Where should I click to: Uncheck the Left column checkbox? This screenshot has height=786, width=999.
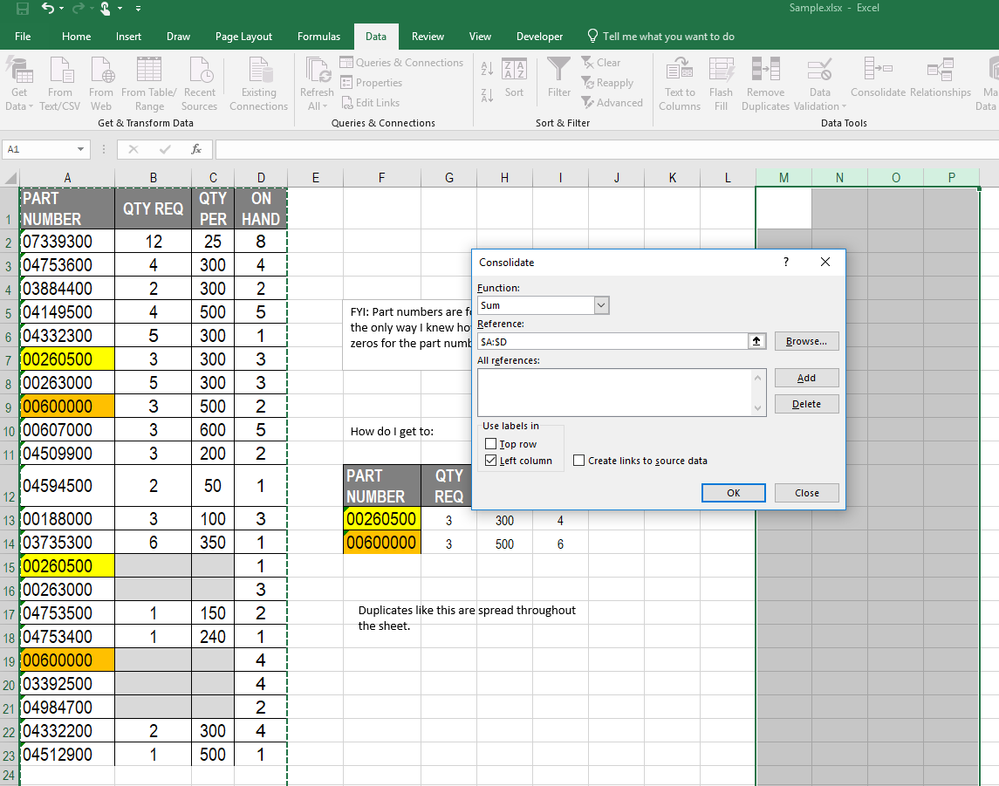pos(491,460)
